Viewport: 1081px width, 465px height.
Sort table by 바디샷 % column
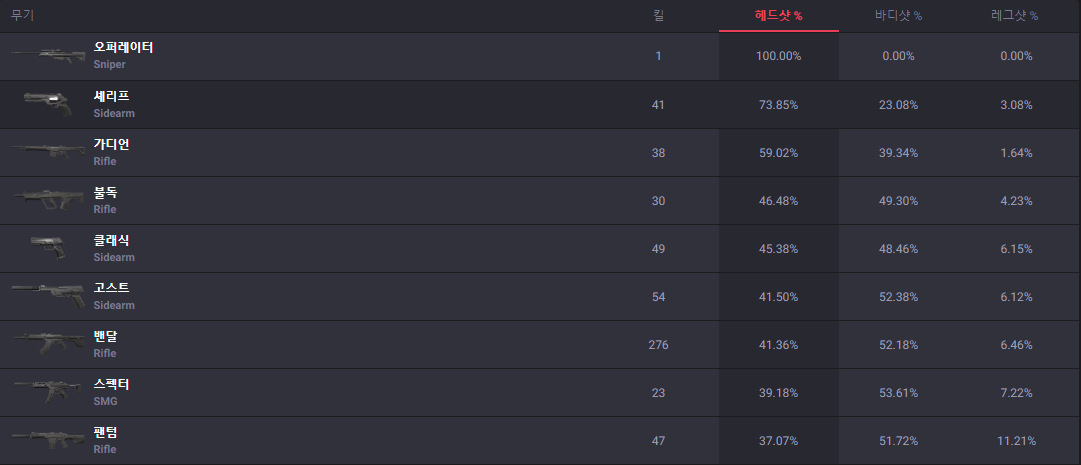pyautogui.click(x=898, y=16)
